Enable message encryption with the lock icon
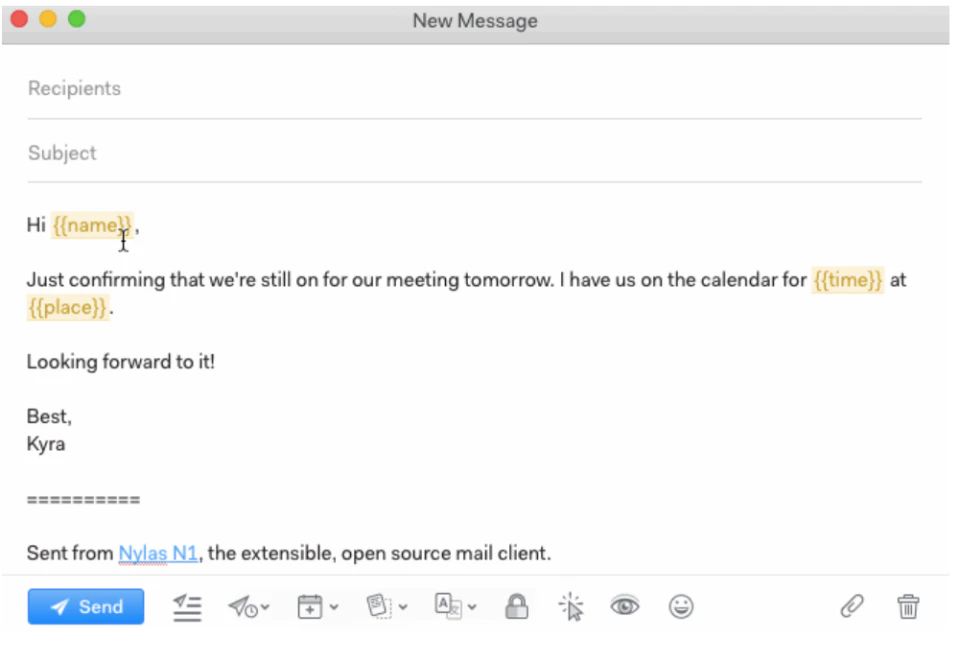Image resolution: width=960 pixels, height=661 pixels. (517, 607)
